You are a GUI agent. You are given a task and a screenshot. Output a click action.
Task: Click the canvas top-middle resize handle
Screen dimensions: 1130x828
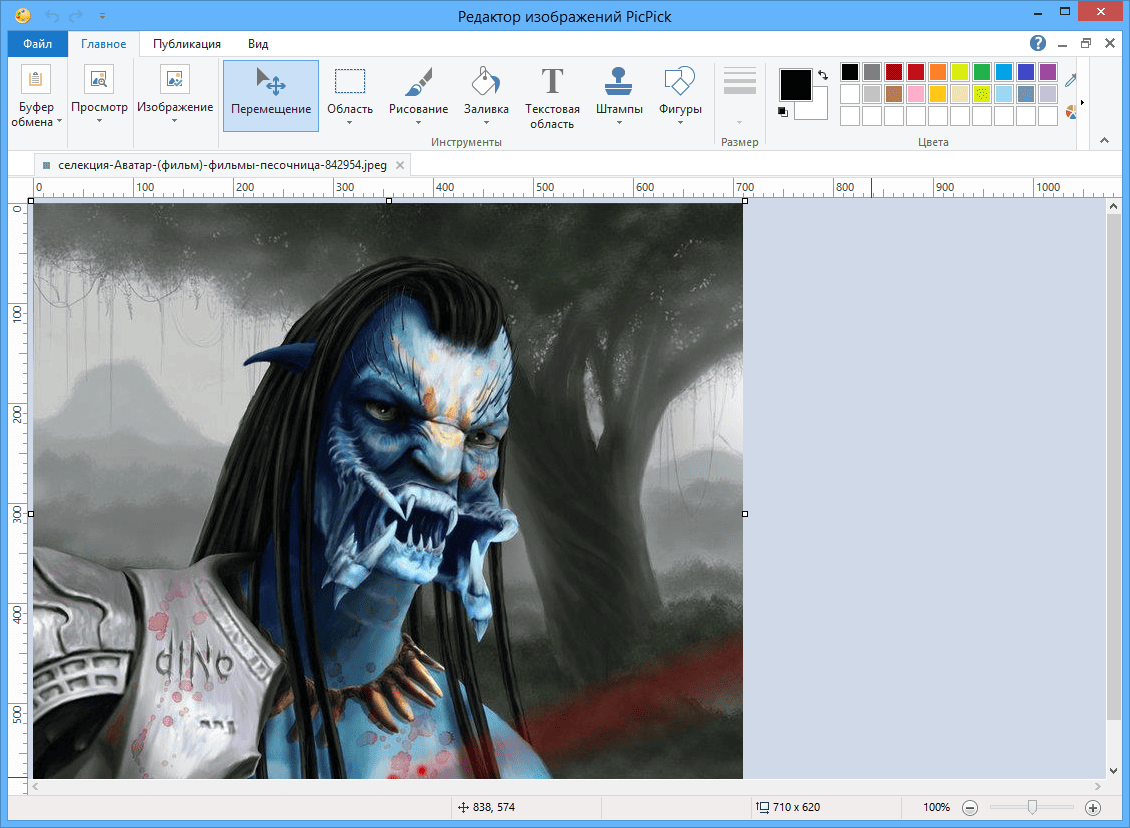click(x=389, y=201)
